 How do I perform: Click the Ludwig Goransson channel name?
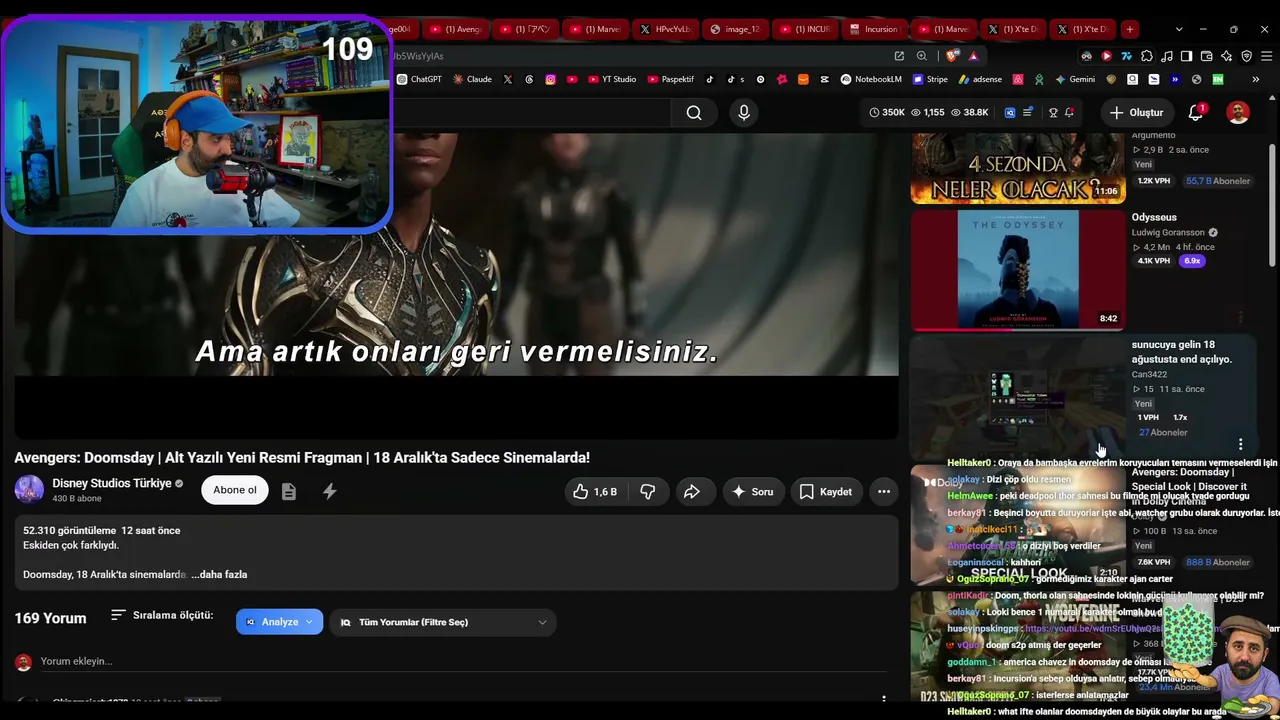[1168, 233]
